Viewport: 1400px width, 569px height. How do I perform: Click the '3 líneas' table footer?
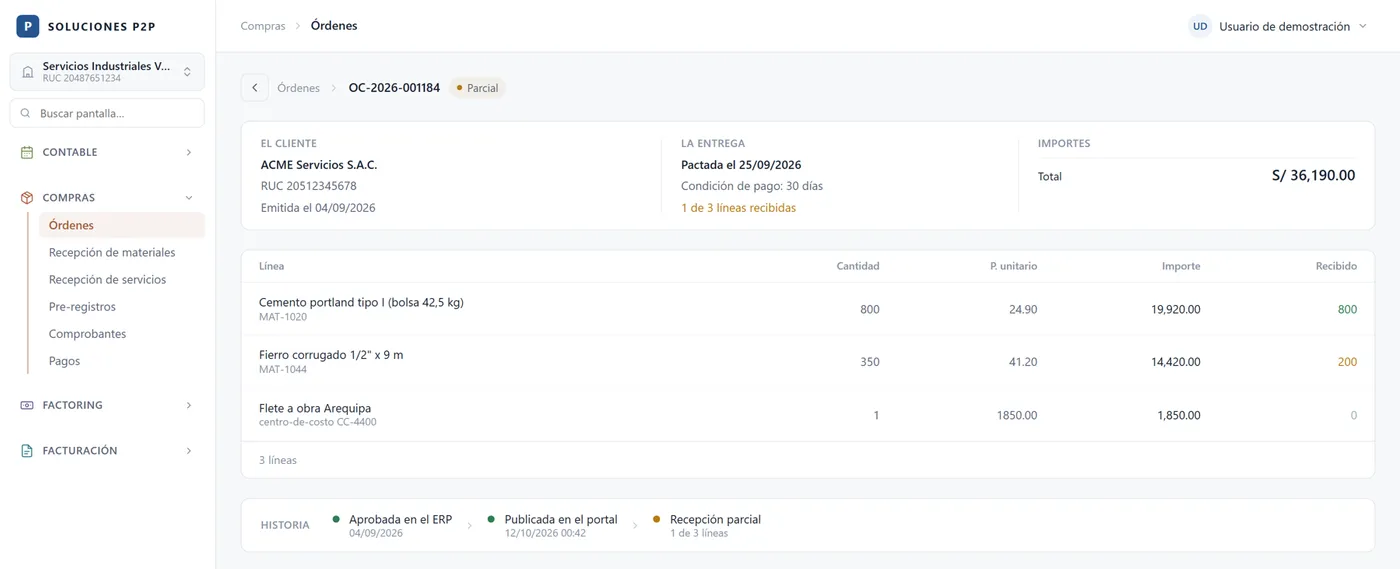pyautogui.click(x=278, y=460)
